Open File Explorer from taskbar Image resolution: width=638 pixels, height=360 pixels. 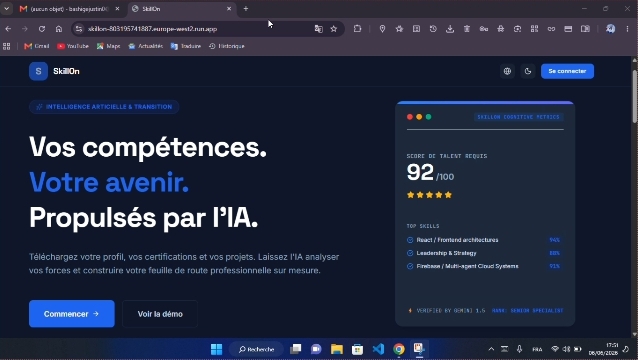336,349
